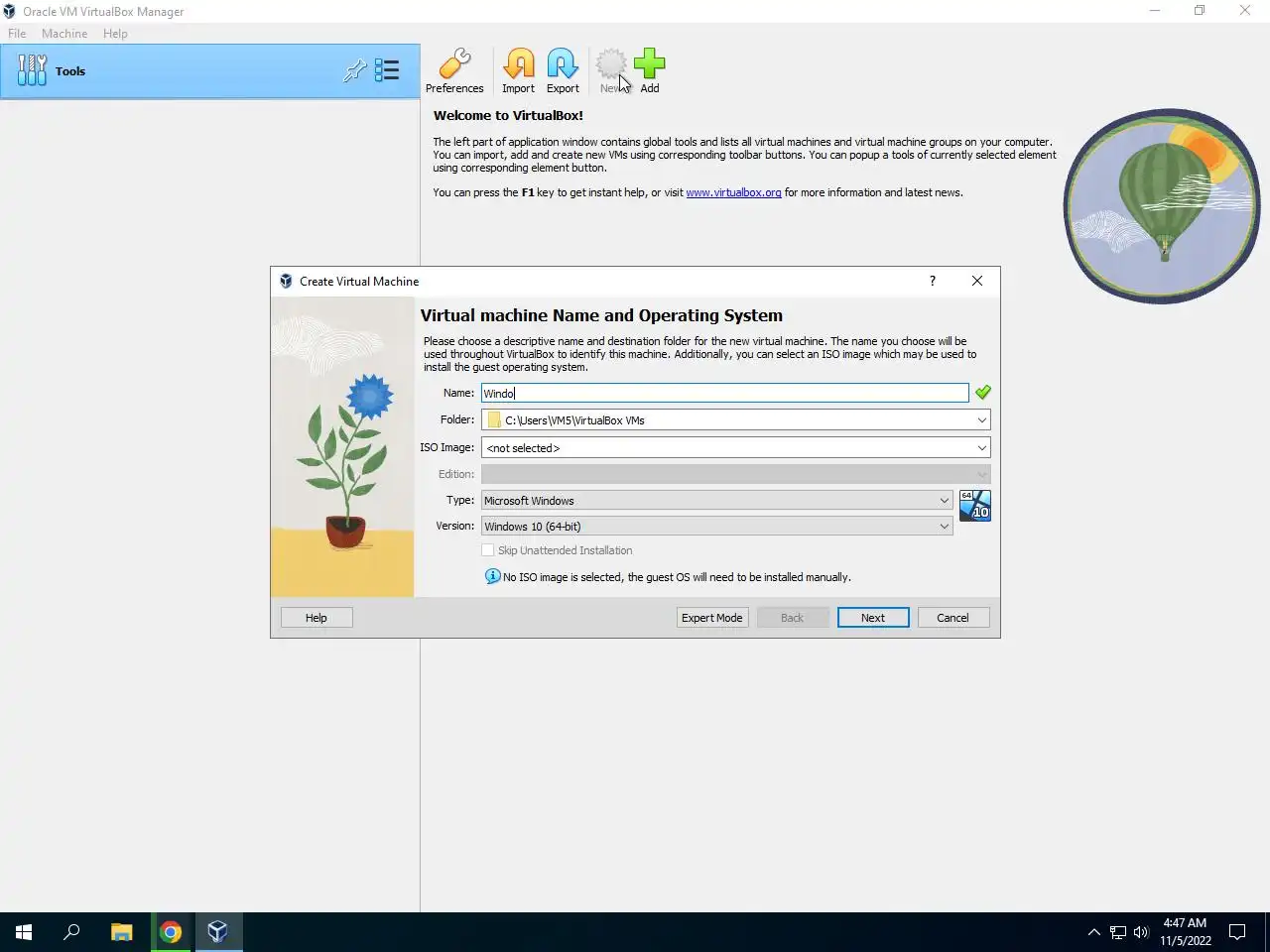Viewport: 1270px width, 952px height.
Task: Select the Tools item in left pane
Action: click(x=209, y=71)
